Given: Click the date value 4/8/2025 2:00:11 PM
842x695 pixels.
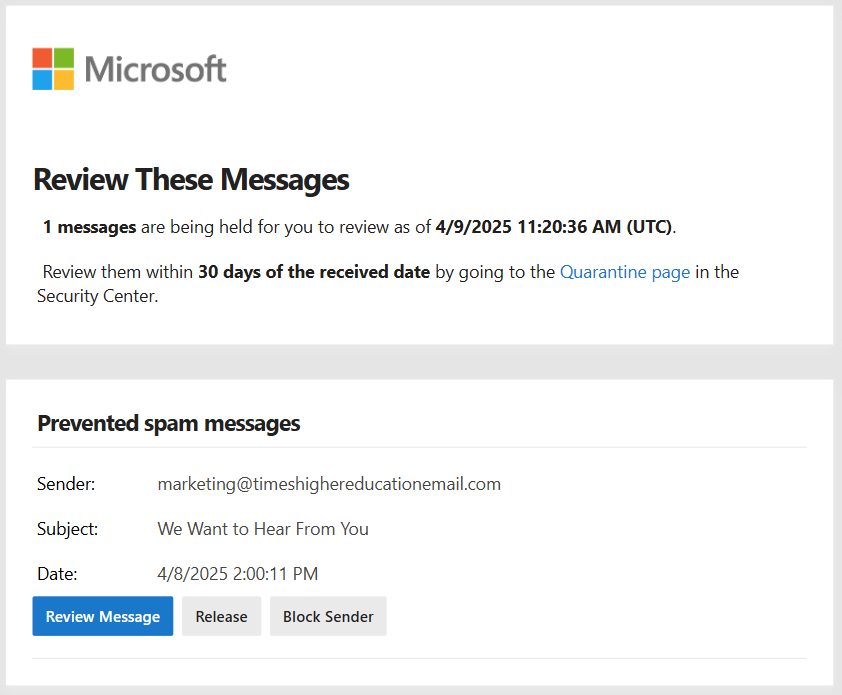Looking at the screenshot, I should 237,574.
